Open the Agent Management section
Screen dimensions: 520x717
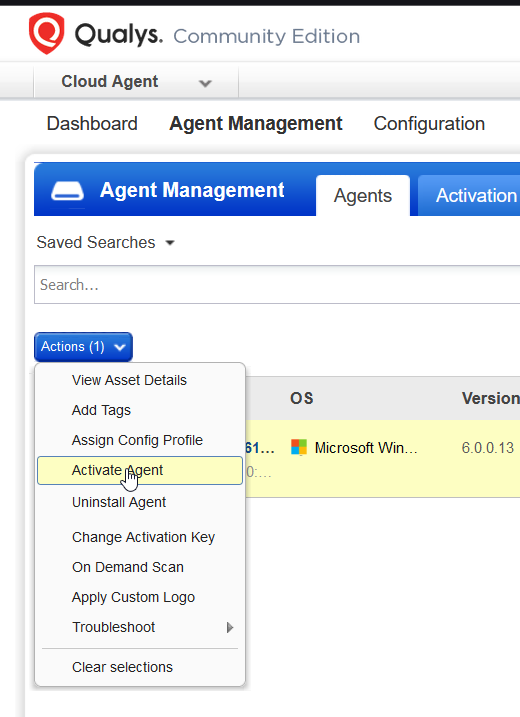point(256,123)
